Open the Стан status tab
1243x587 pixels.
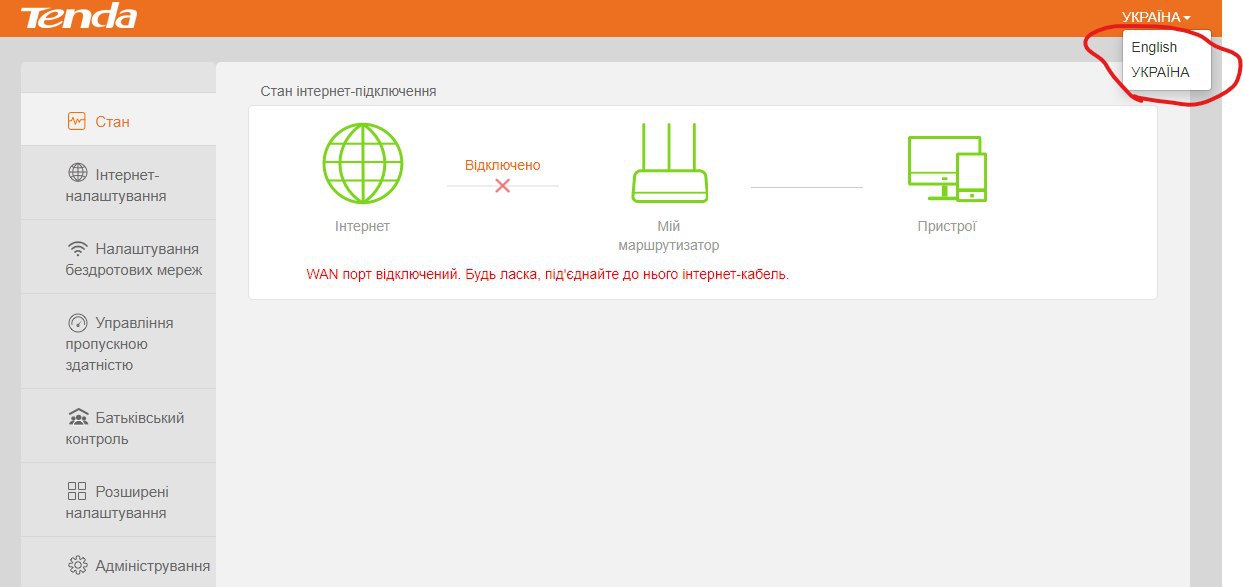pyautogui.click(x=118, y=122)
